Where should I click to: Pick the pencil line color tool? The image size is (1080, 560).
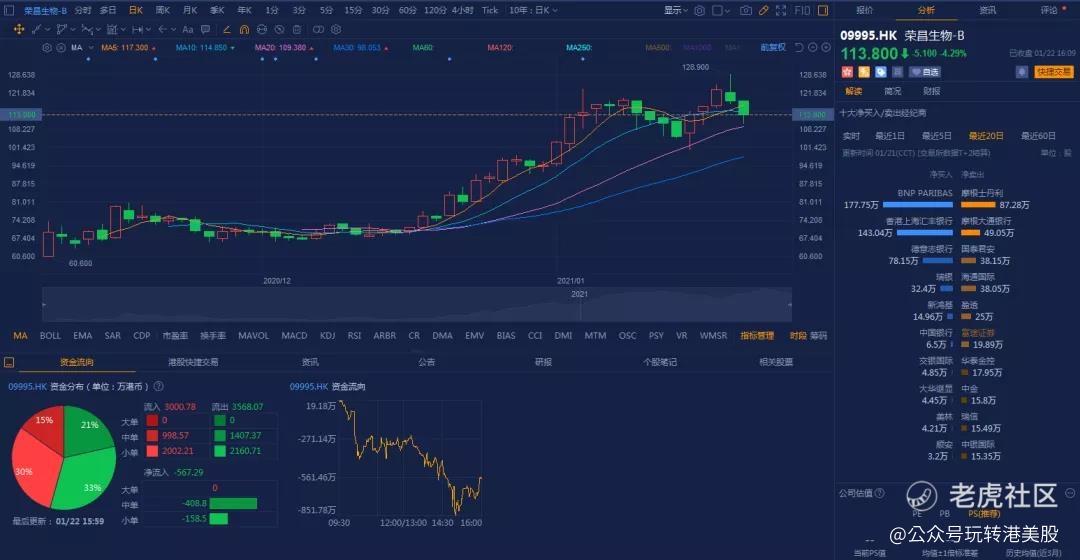(227, 30)
